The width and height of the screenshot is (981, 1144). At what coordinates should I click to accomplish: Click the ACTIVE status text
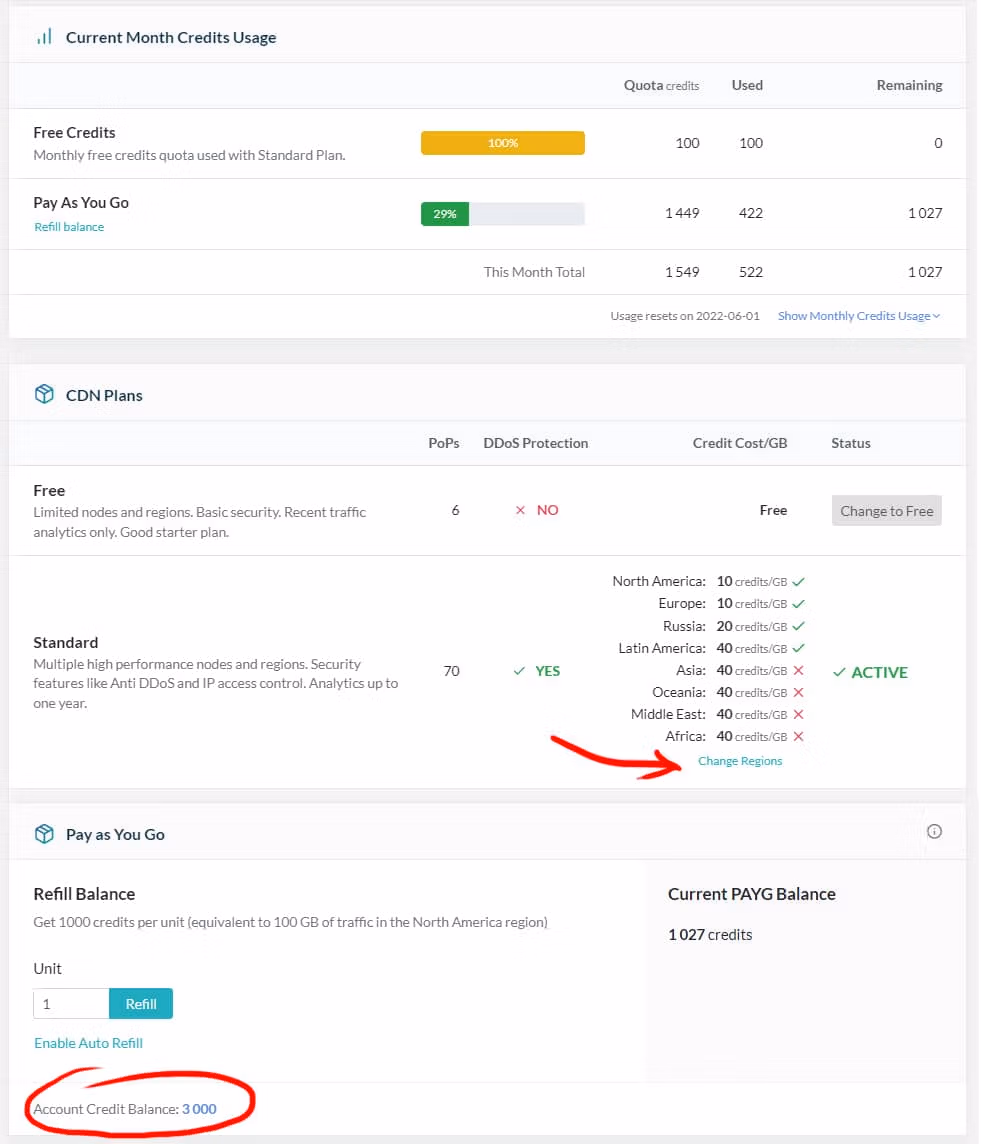click(880, 672)
